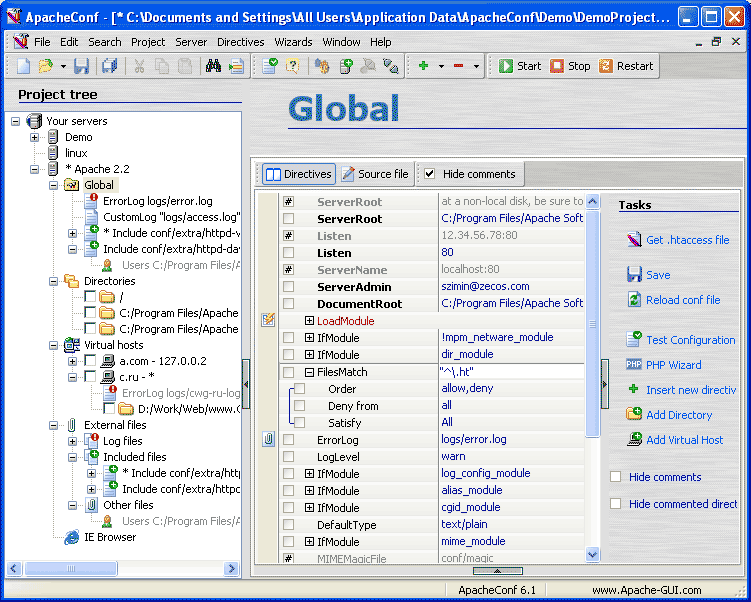
Task: Enable Hide commented directives in Tasks panel
Action: pyautogui.click(x=616, y=504)
